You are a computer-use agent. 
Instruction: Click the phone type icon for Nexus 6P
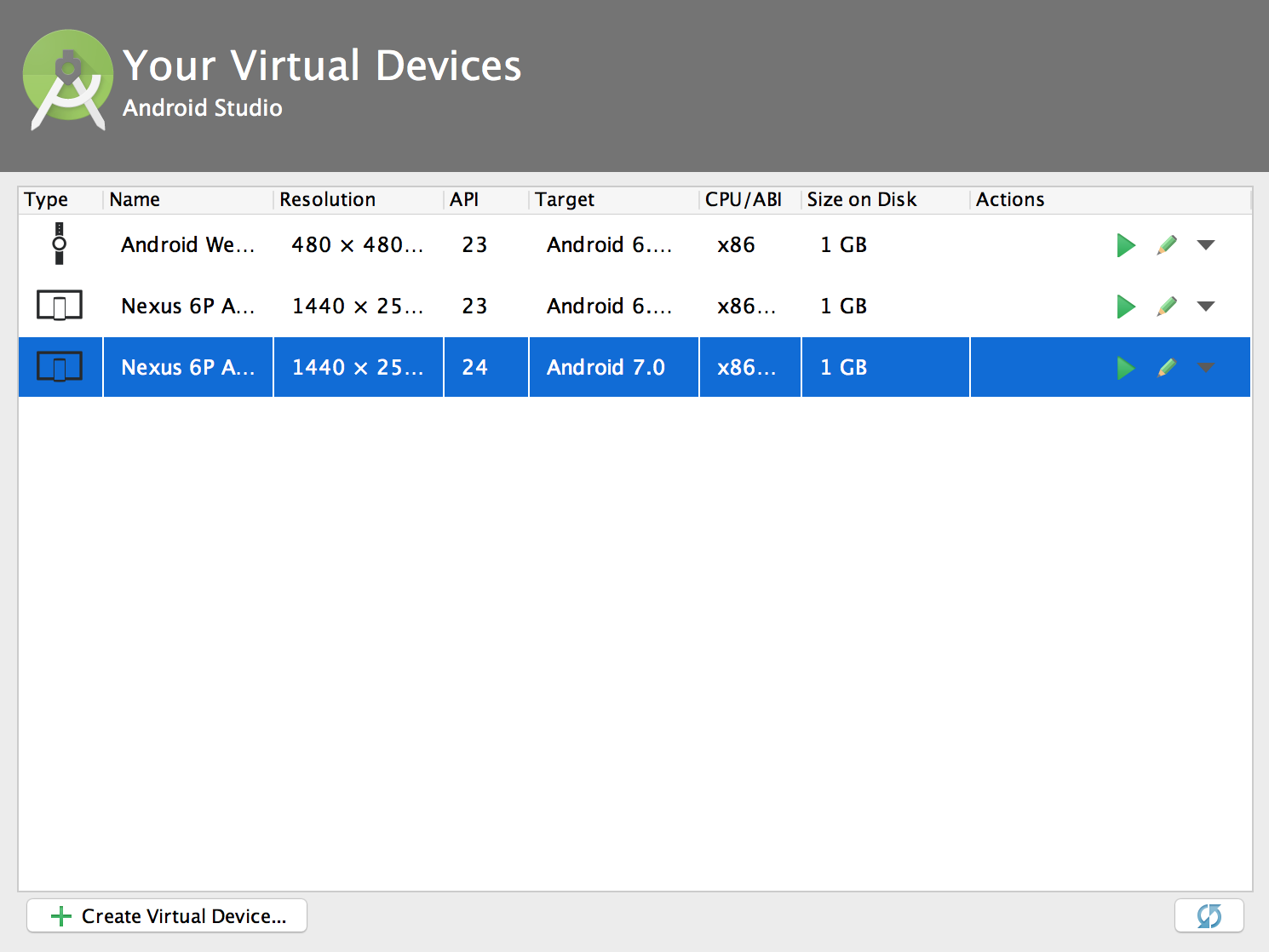coord(60,306)
